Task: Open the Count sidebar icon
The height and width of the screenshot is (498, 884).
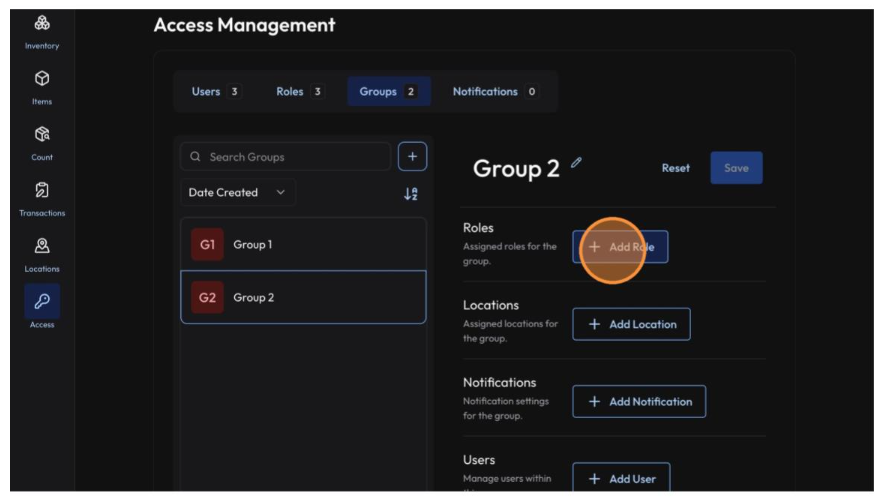Action: coord(42,134)
